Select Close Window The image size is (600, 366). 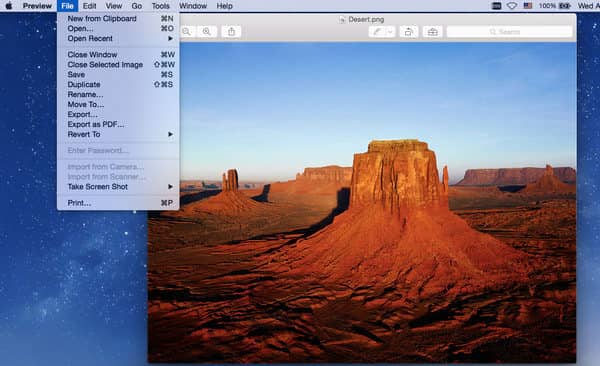118,54
